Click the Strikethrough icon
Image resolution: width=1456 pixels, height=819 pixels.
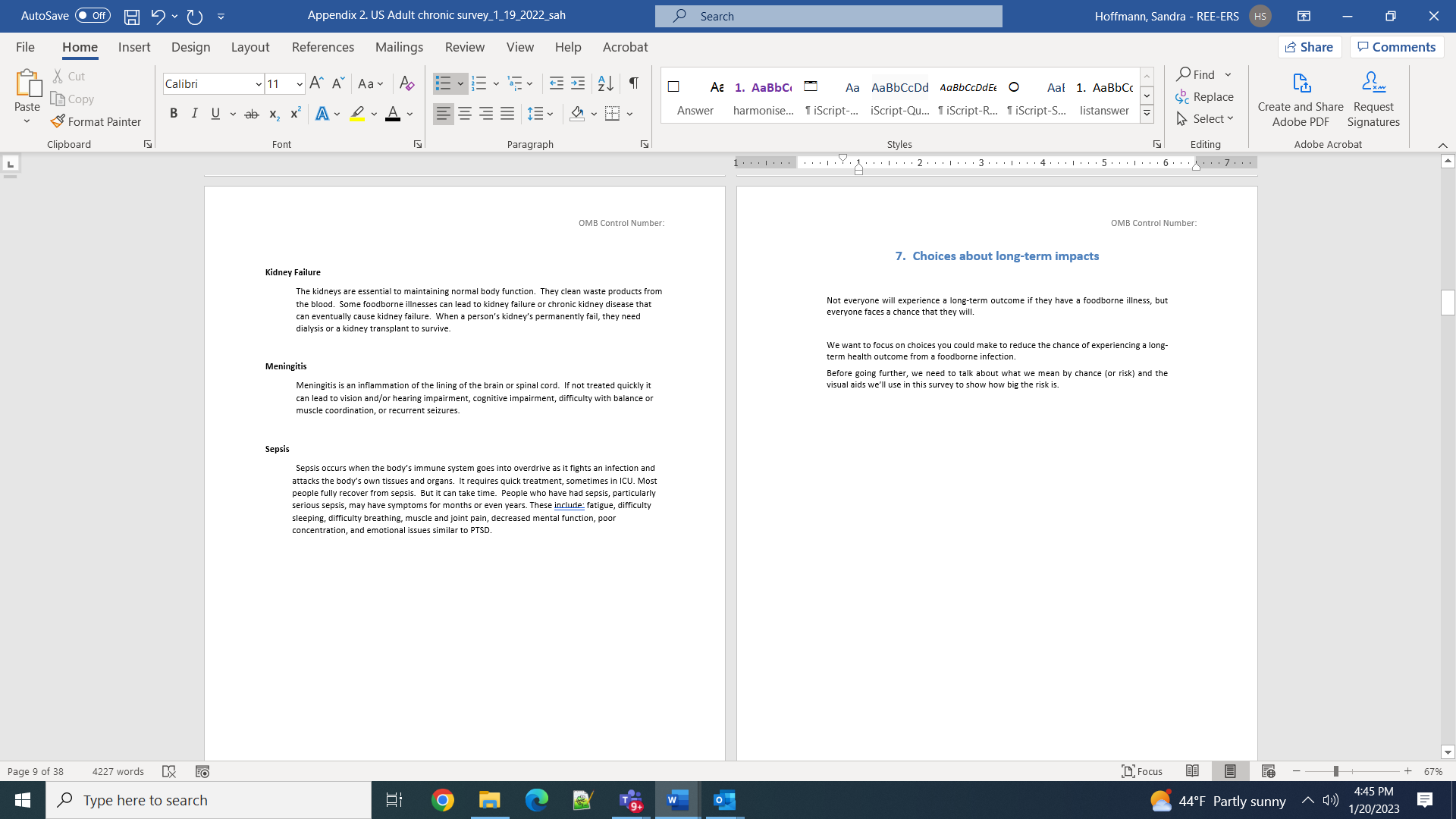pyautogui.click(x=252, y=114)
